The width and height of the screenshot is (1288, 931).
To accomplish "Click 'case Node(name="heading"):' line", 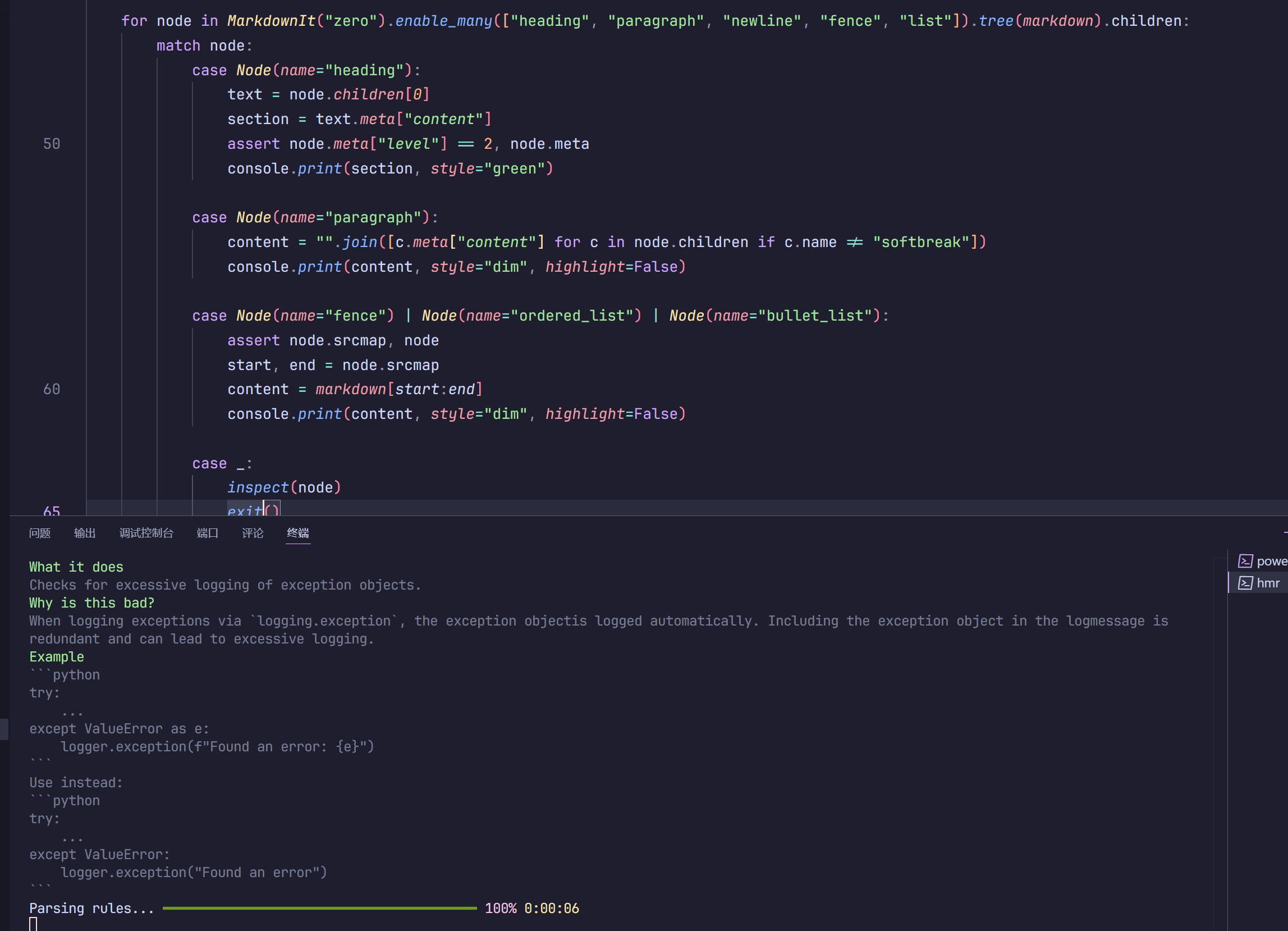I will pos(306,71).
